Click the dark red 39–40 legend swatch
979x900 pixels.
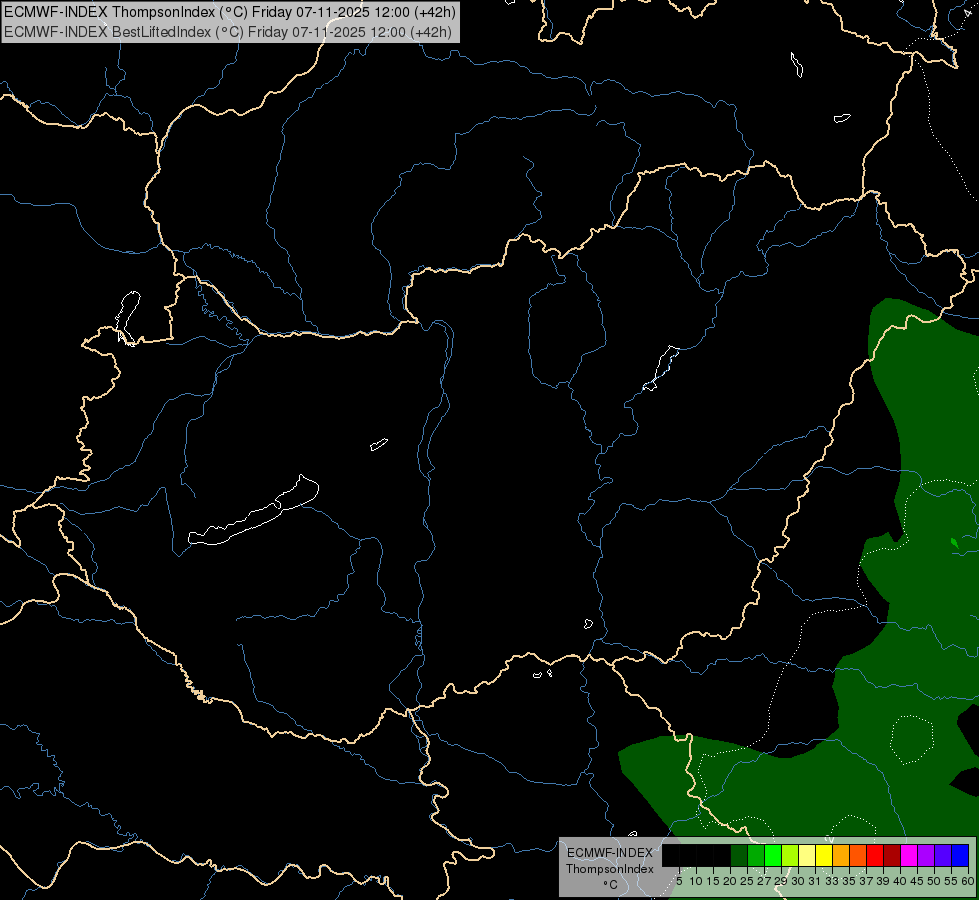(892, 856)
